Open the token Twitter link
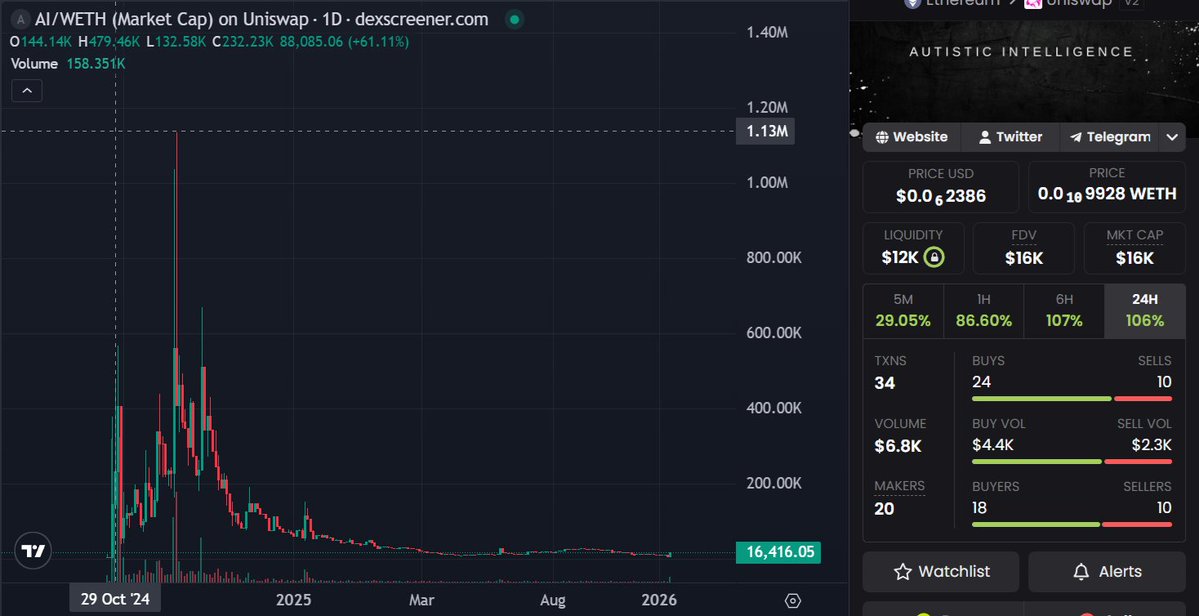1199x616 pixels. (x=1010, y=137)
